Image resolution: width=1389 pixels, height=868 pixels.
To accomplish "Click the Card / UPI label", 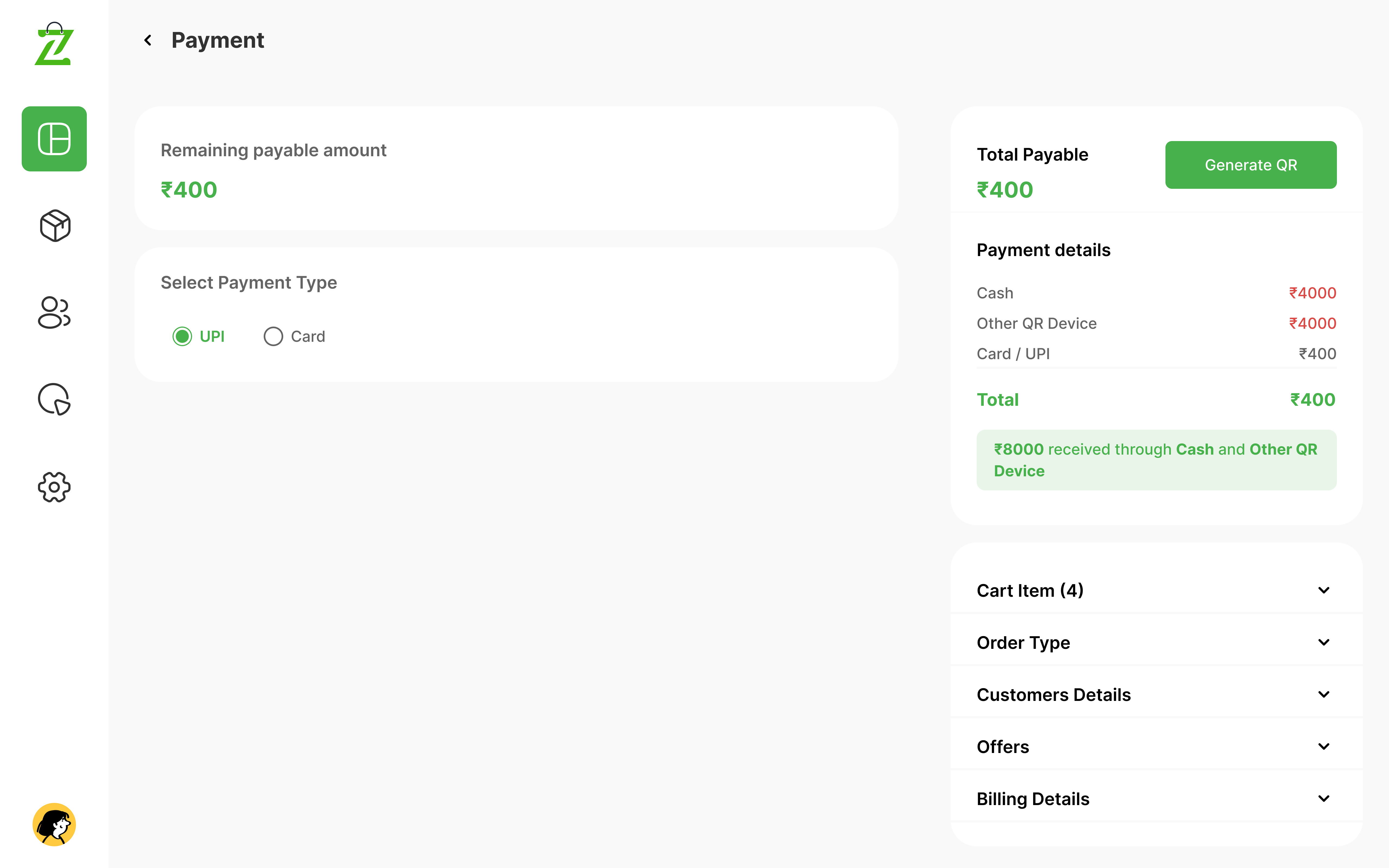I will [x=1013, y=354].
